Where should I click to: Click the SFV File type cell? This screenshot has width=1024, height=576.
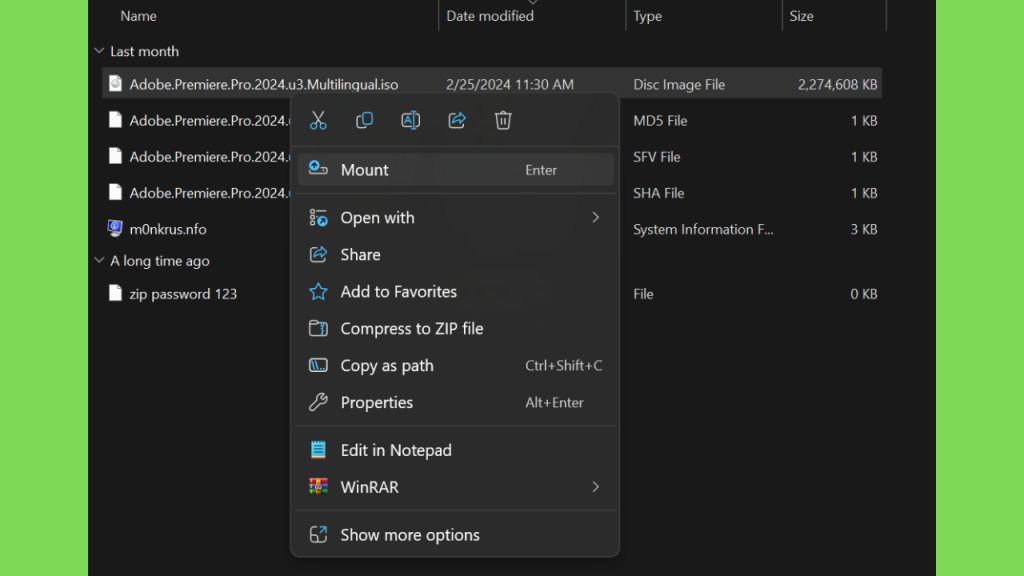(x=656, y=157)
